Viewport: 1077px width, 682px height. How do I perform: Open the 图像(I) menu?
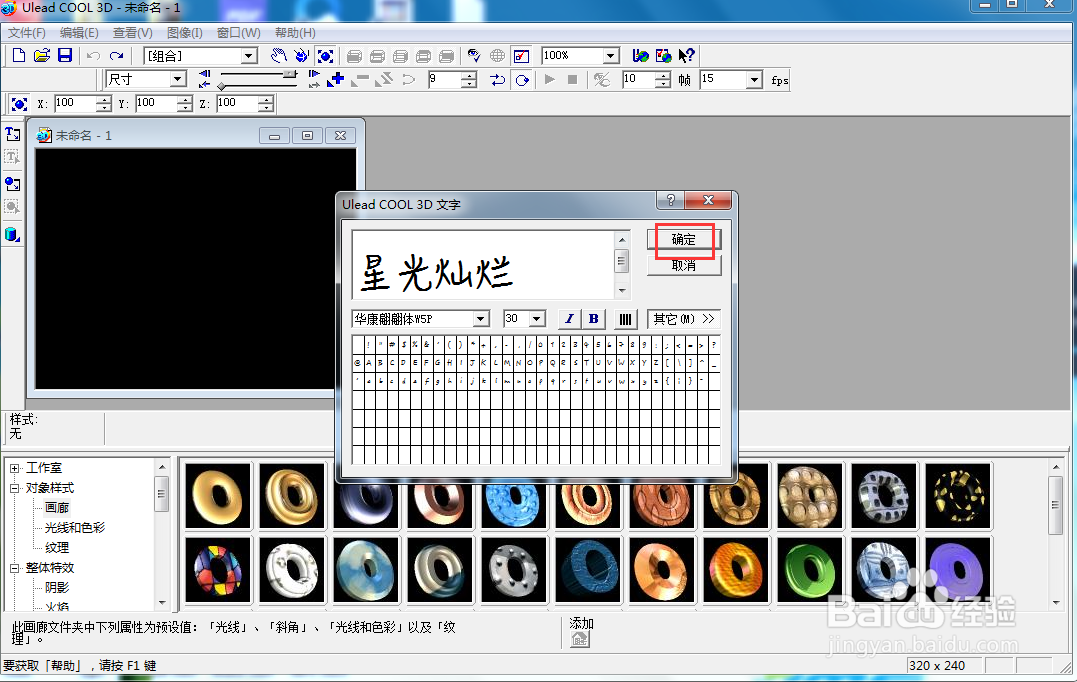[x=185, y=33]
